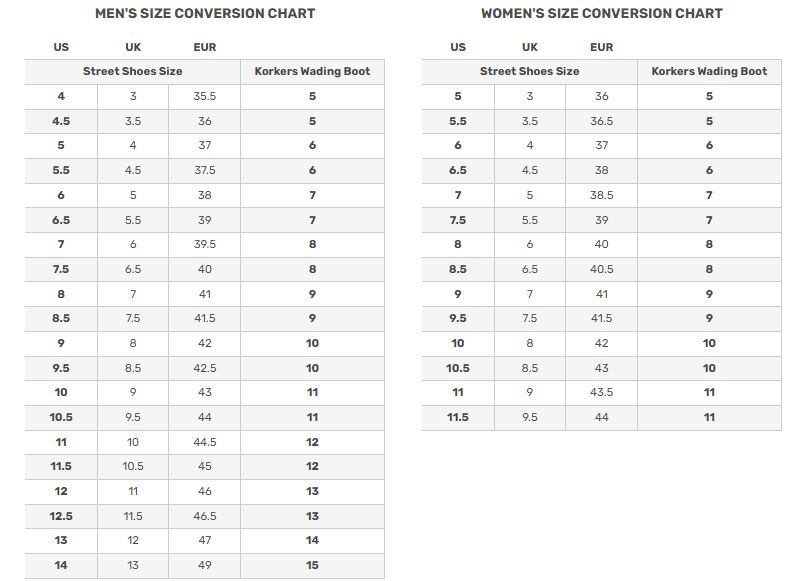Click the Korkers size 14 cell
This screenshot has height=581, width=799.
pos(312,540)
